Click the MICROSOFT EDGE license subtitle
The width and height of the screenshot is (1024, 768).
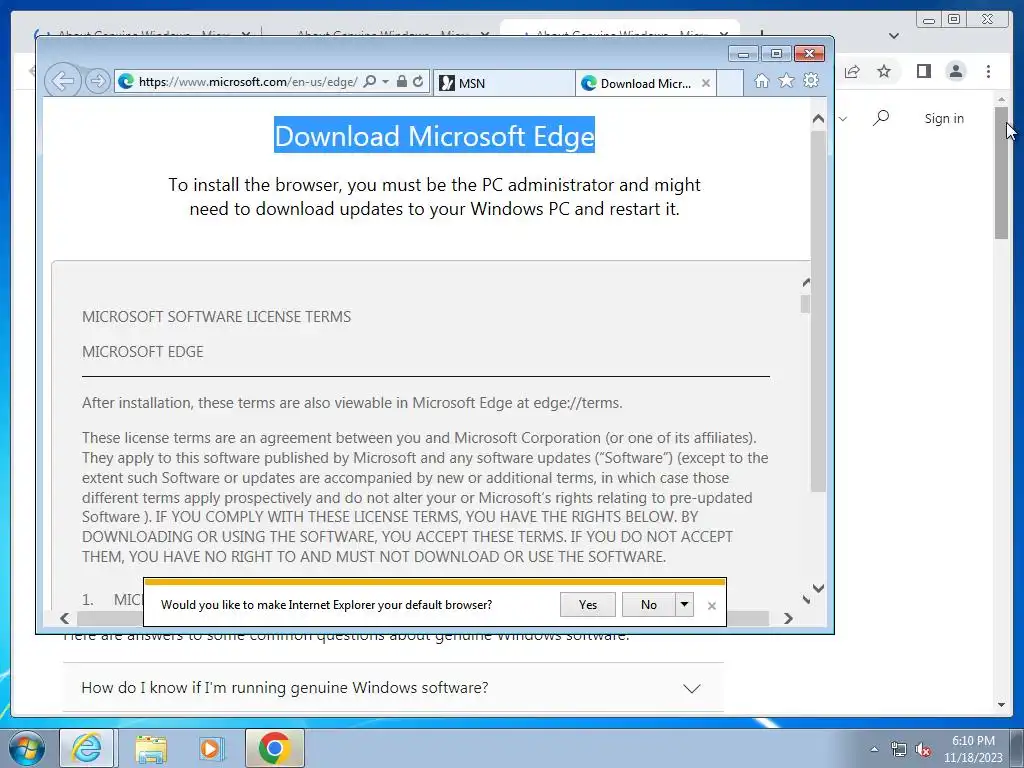point(143,352)
